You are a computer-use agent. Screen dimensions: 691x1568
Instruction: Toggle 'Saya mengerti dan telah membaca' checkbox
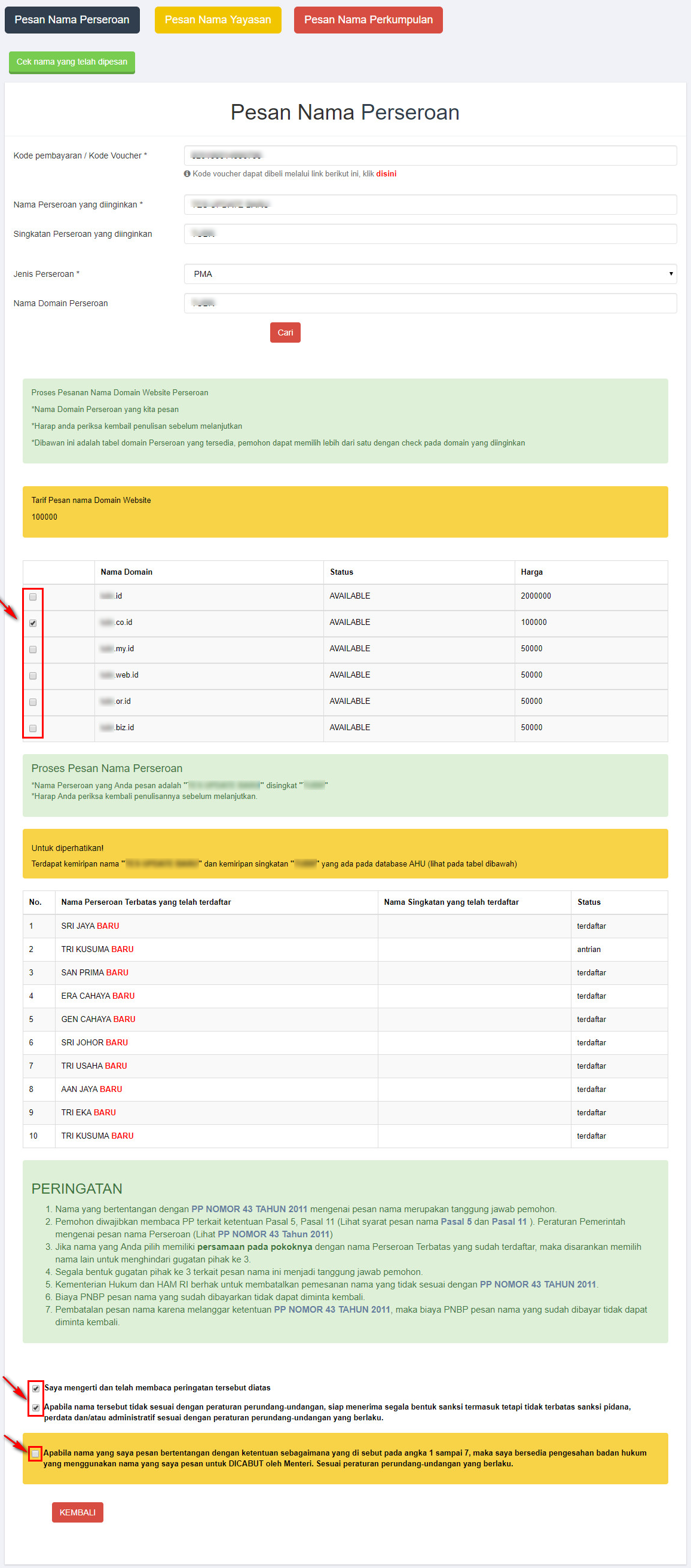pyautogui.click(x=36, y=1389)
